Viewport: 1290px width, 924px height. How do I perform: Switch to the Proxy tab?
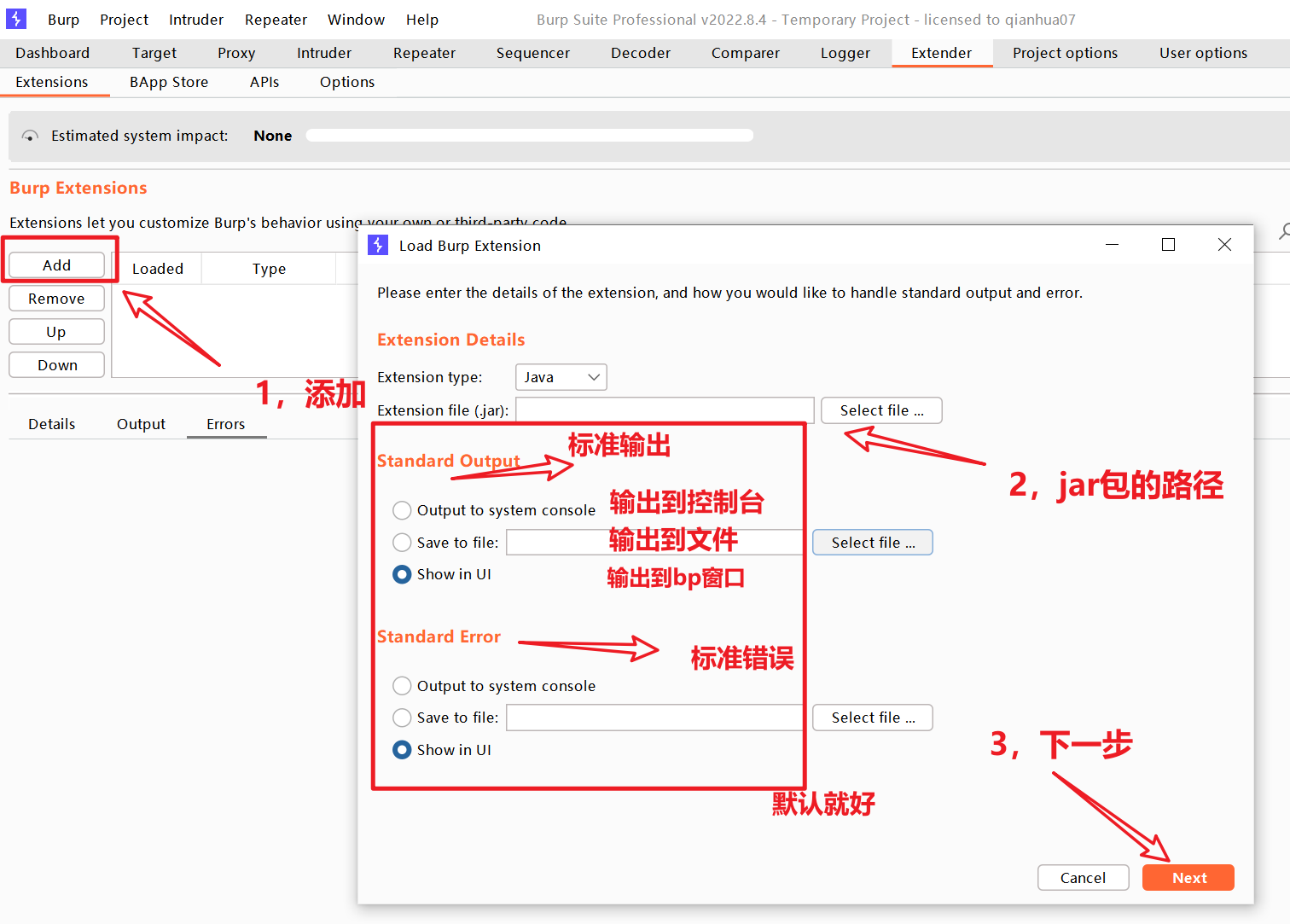point(236,53)
